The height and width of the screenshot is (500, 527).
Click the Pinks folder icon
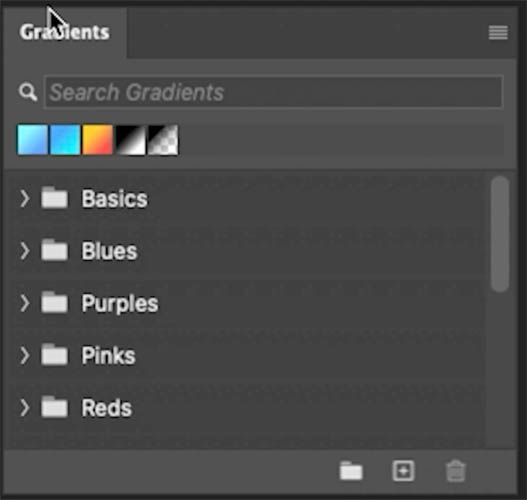[x=54, y=355]
